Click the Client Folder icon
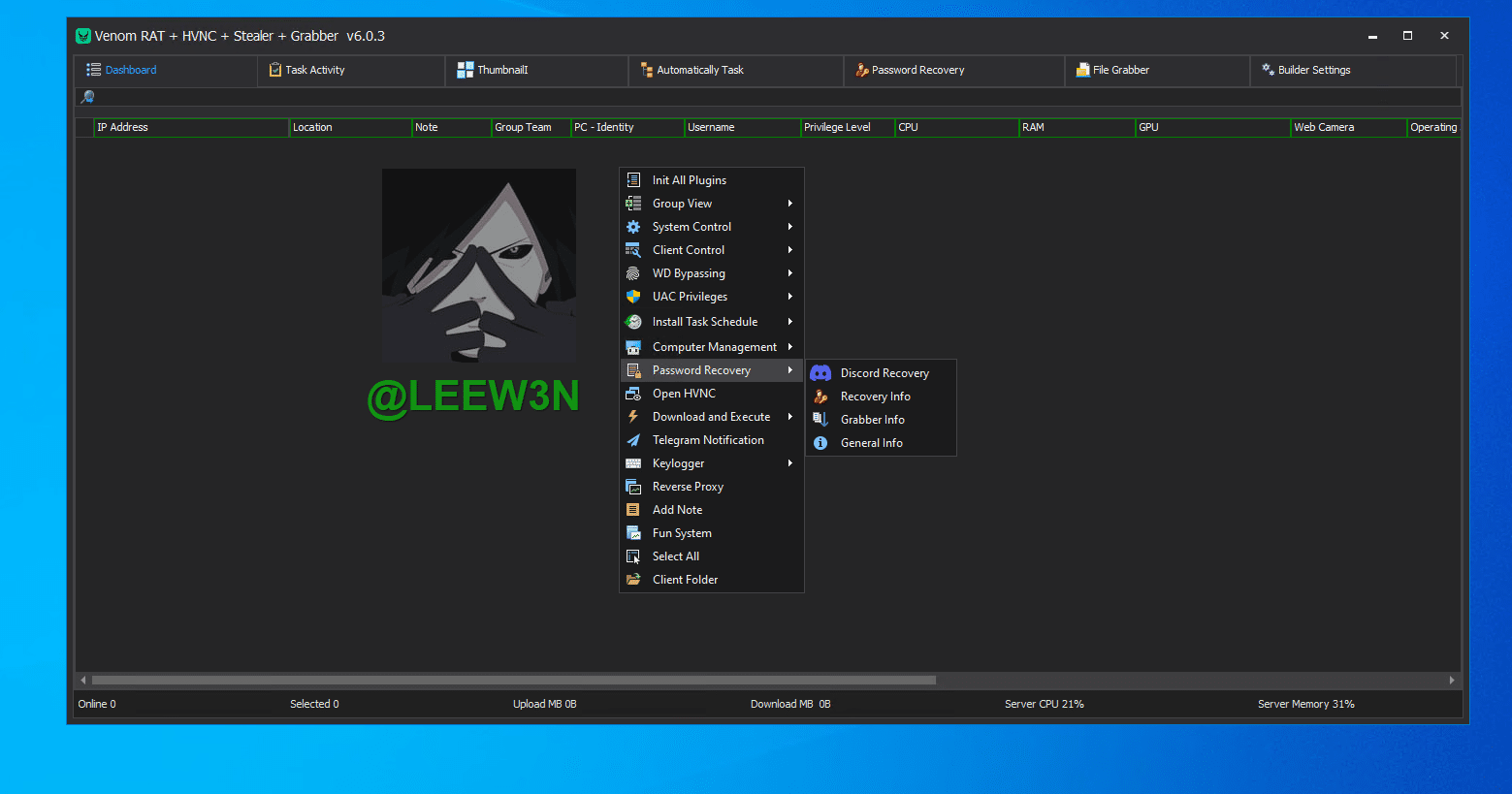This screenshot has width=1512, height=794. tap(633, 580)
